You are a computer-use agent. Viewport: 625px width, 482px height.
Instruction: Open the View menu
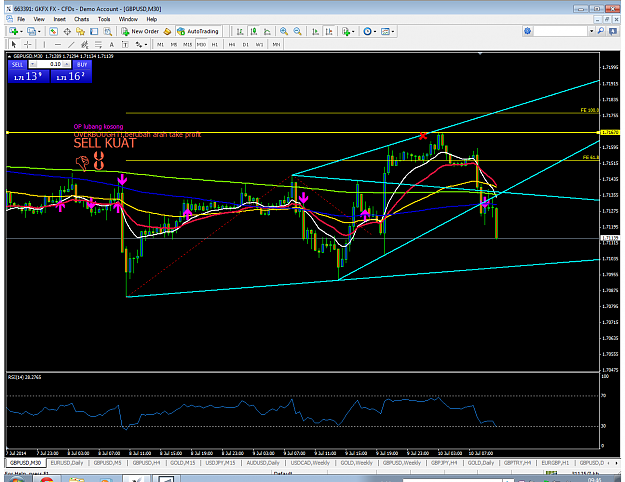[x=39, y=19]
